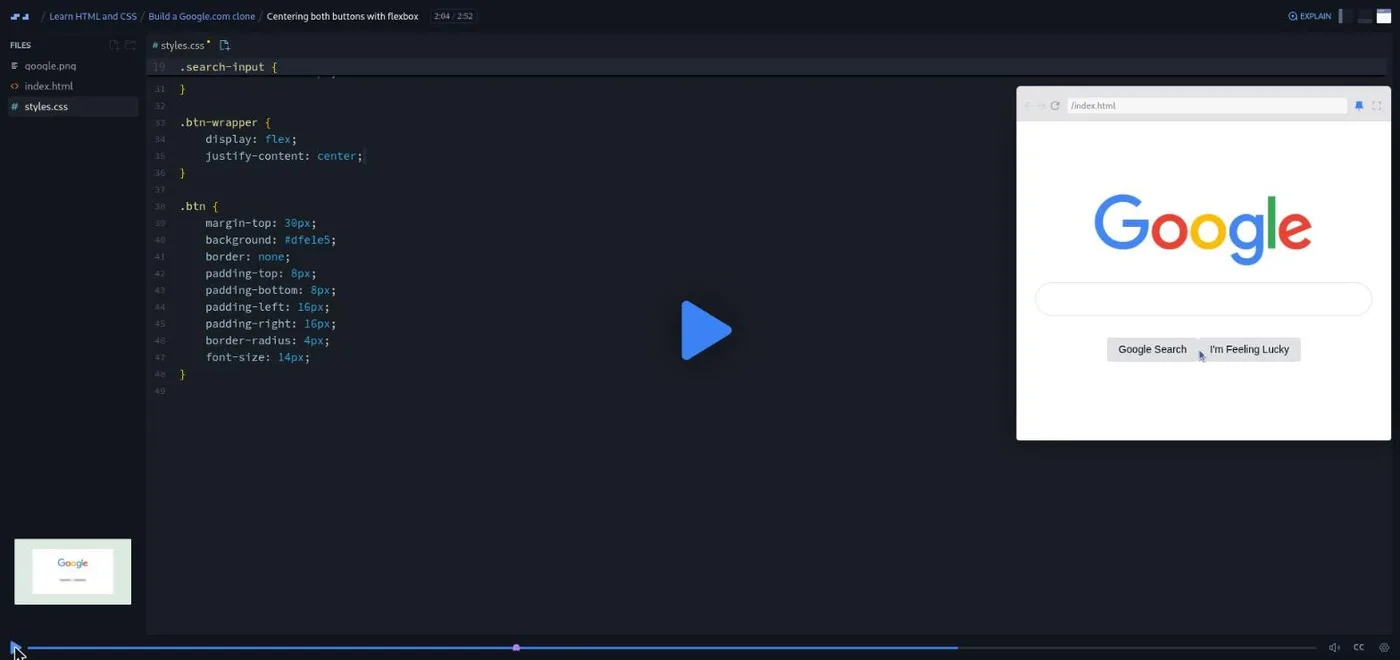The height and width of the screenshot is (660, 1400).
Task: Click the /index.html address bar
Action: (x=1207, y=105)
